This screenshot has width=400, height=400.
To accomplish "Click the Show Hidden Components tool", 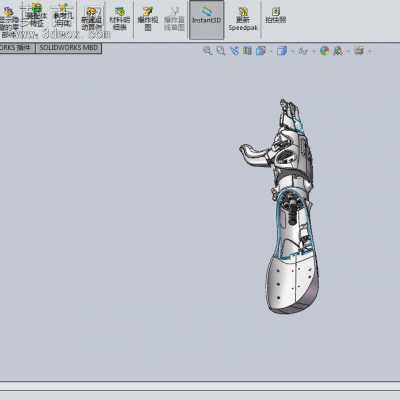I will [x=9, y=21].
